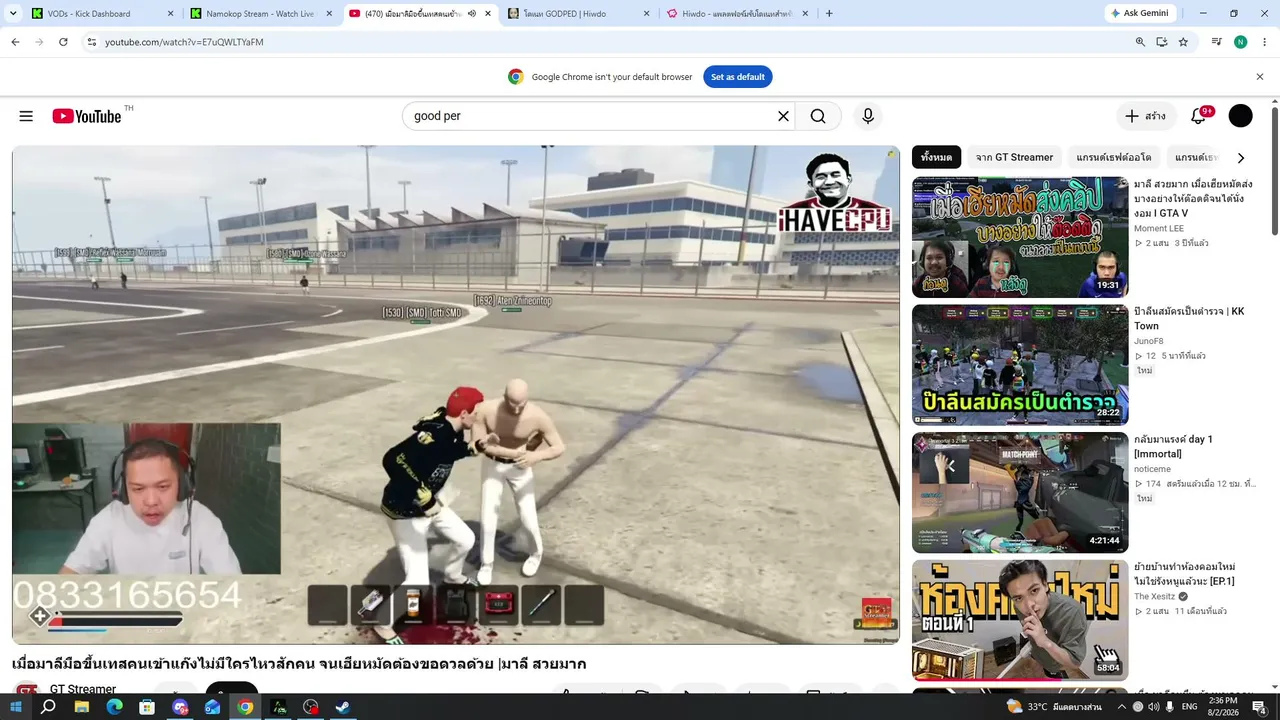
Task: Switch to the last Hiwdo tab
Action: (x=737, y=14)
